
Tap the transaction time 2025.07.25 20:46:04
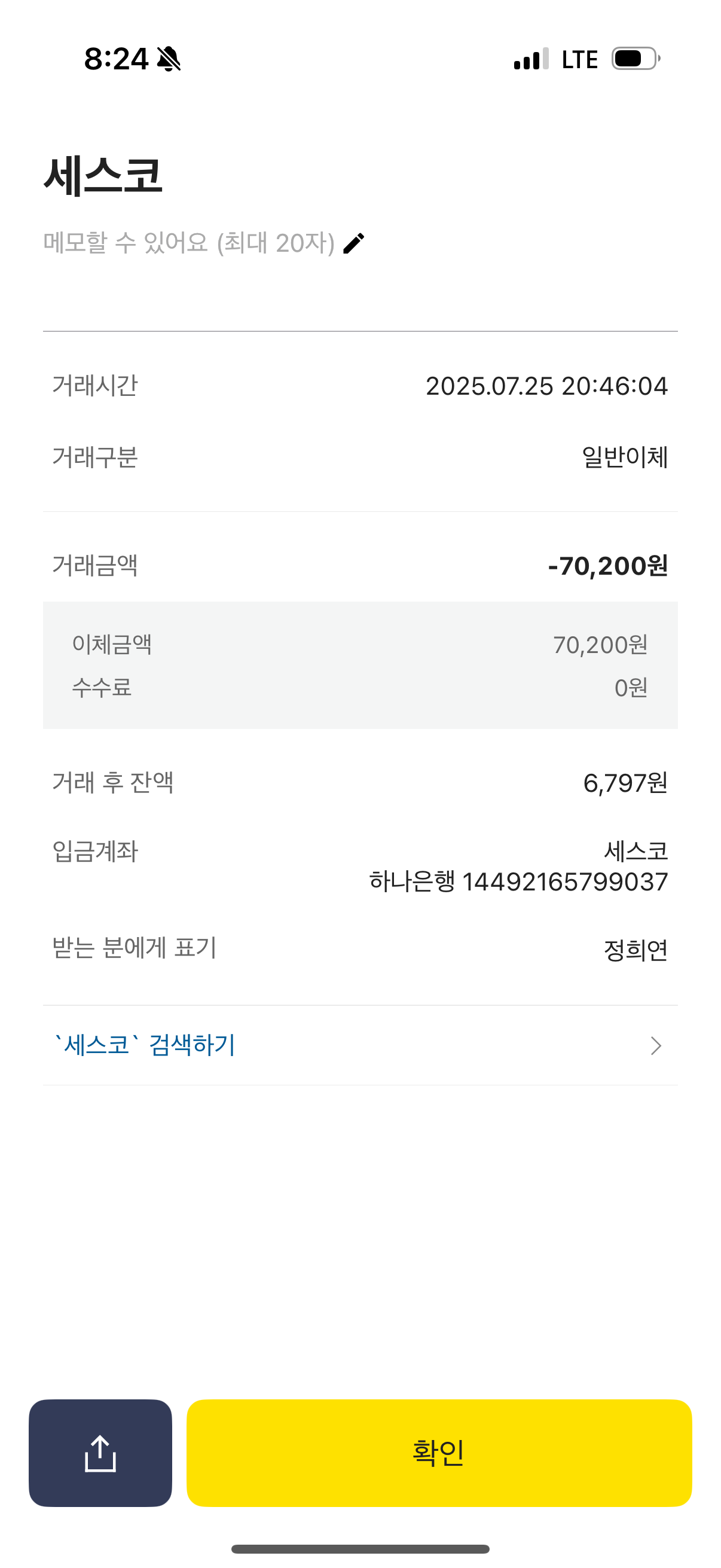(546, 386)
